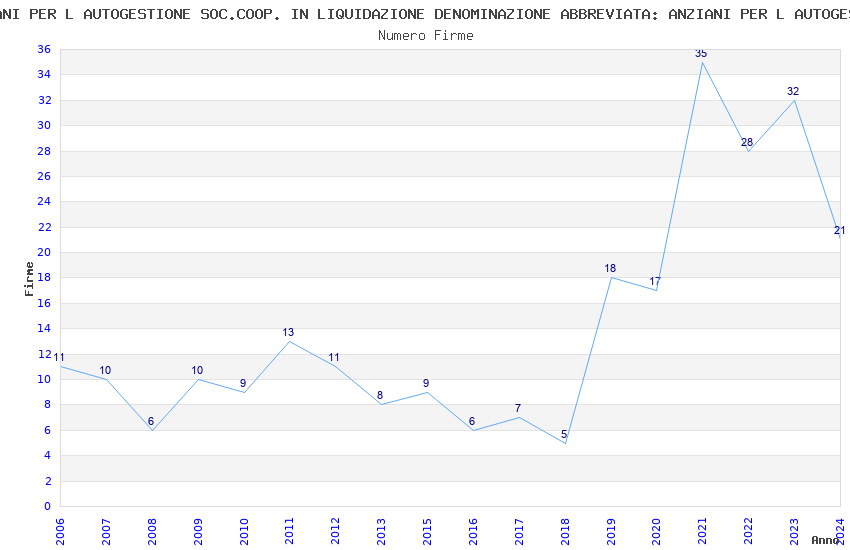850x550 pixels.
Task: Click the x-axis year label 2021
Action: click(x=703, y=532)
